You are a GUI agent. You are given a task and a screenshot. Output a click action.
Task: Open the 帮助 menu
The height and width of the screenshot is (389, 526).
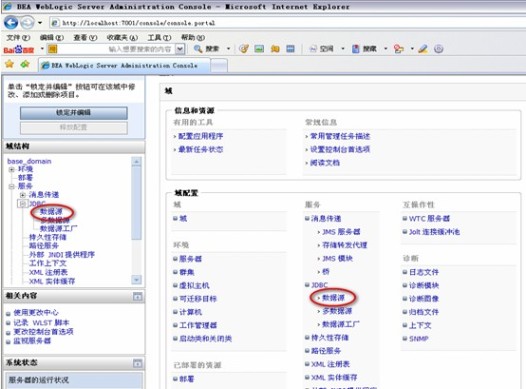point(193,38)
